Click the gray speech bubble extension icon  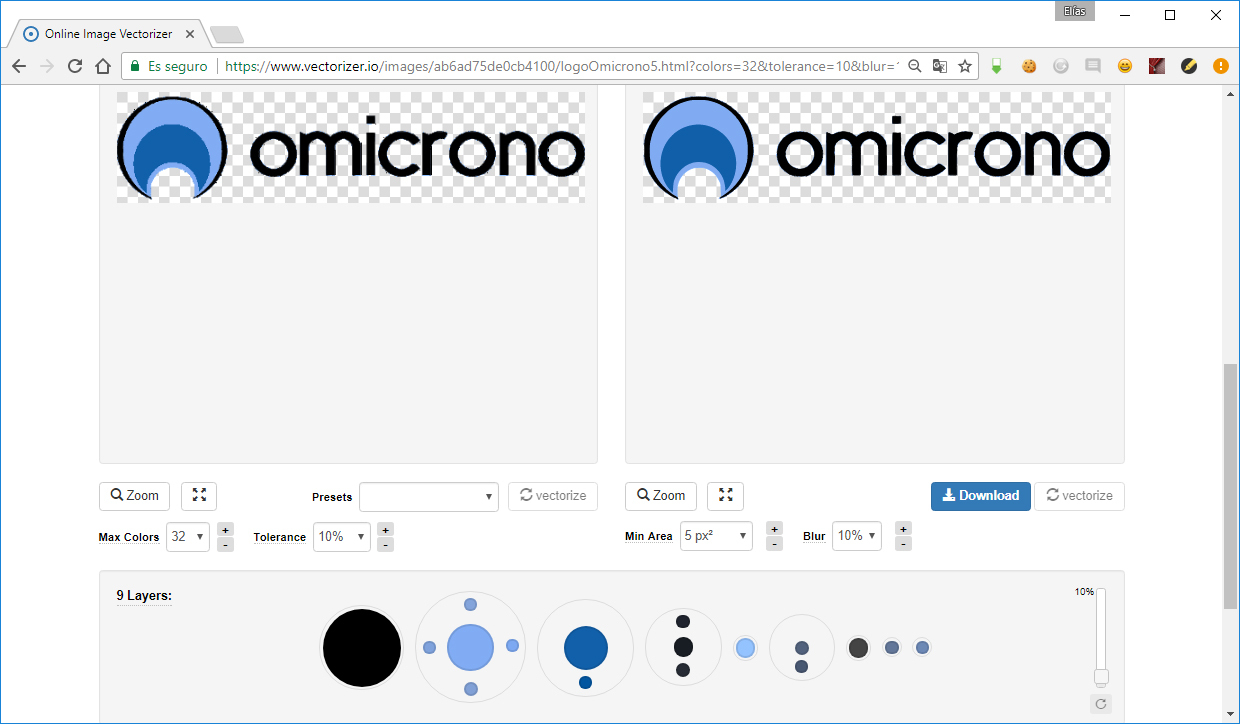[1093, 66]
